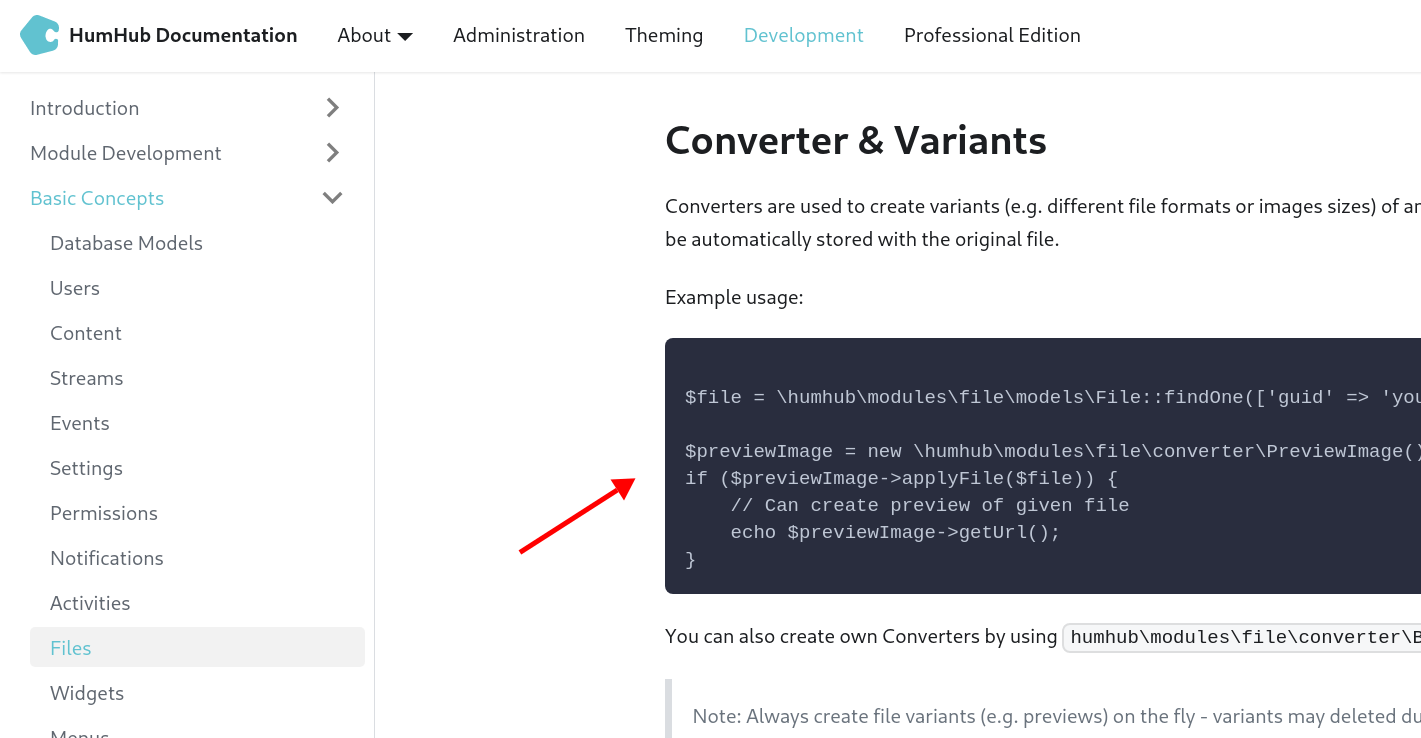Open the Professional Edition page
The image size is (1421, 738).
[991, 35]
